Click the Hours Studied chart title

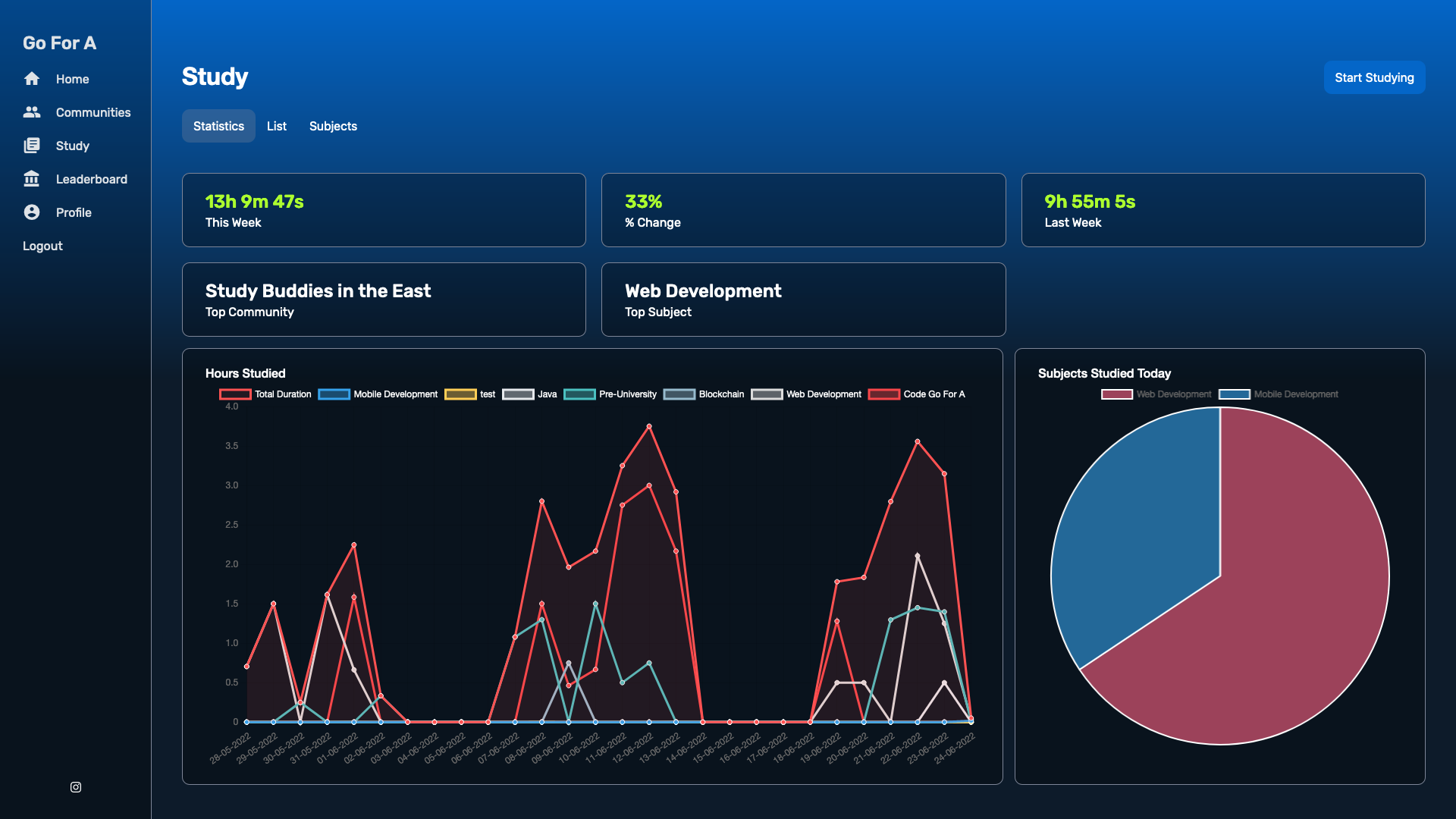pyautogui.click(x=245, y=373)
